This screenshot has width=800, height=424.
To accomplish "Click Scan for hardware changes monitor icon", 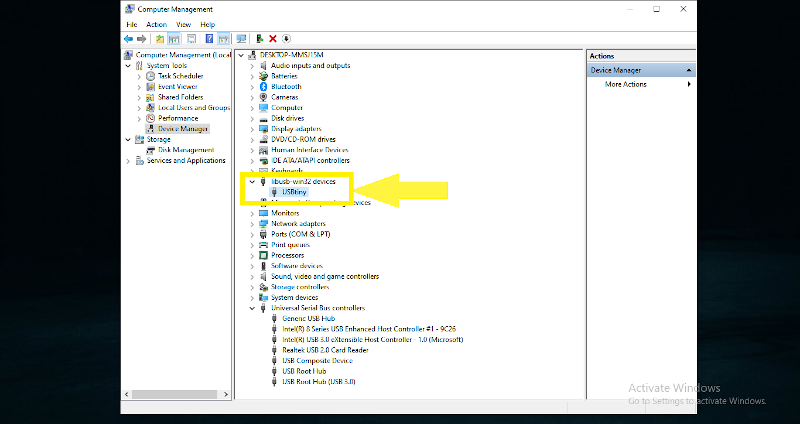I will (x=241, y=39).
